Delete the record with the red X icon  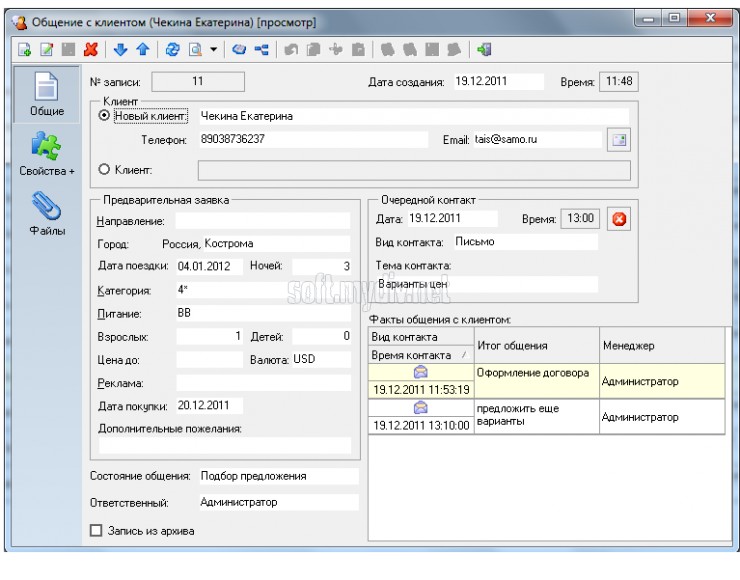tap(91, 50)
